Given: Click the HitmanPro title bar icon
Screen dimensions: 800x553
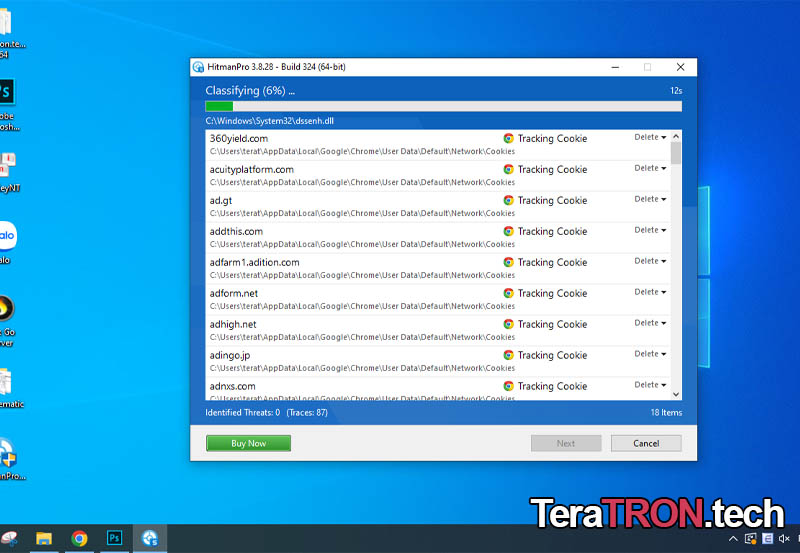Looking at the screenshot, I should pos(198,67).
